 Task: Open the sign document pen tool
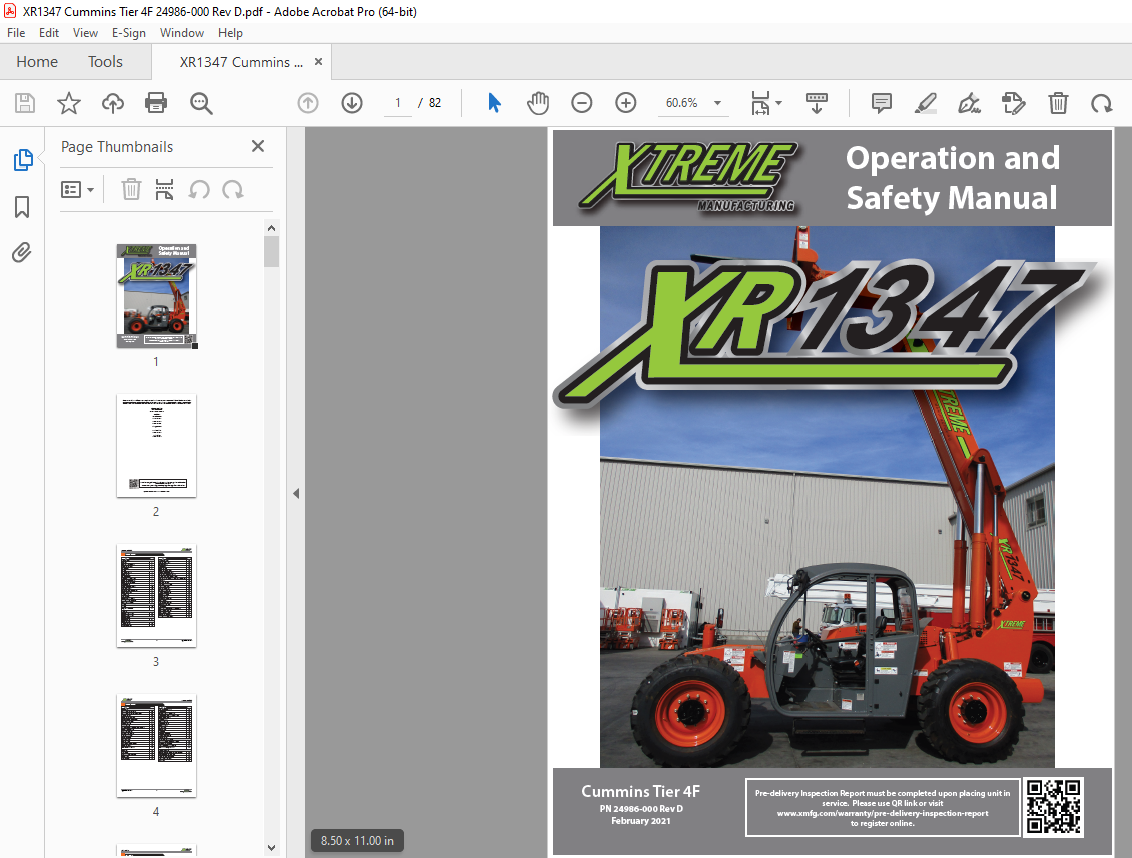point(969,103)
